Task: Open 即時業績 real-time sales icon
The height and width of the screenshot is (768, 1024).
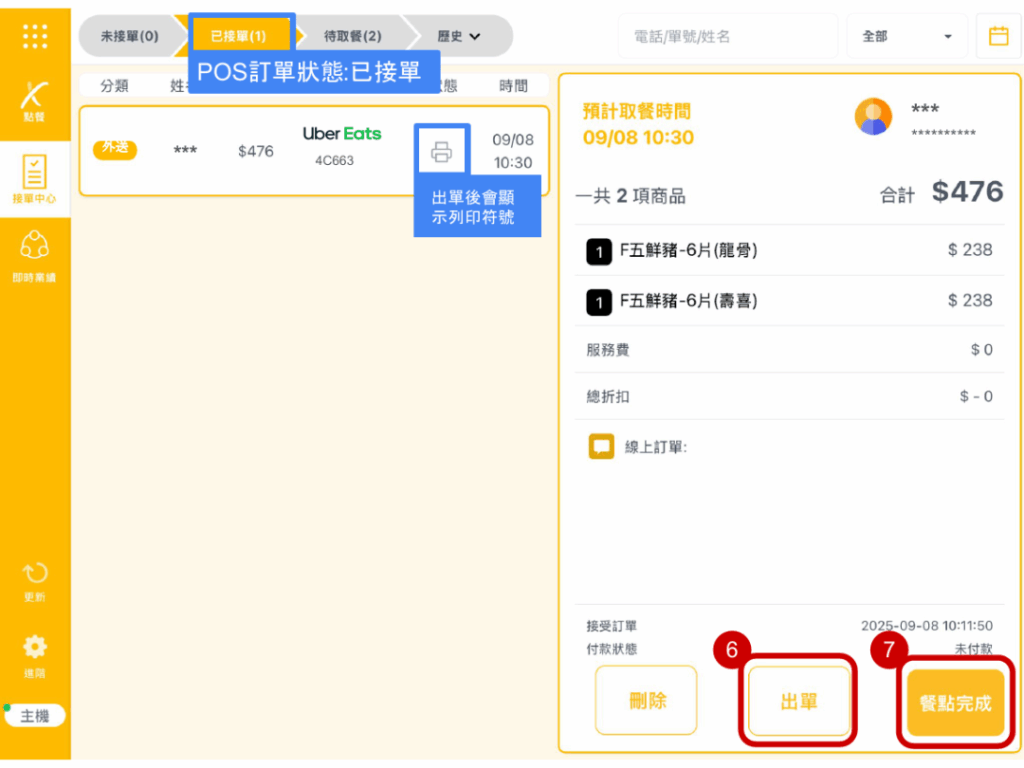Action: 35,254
